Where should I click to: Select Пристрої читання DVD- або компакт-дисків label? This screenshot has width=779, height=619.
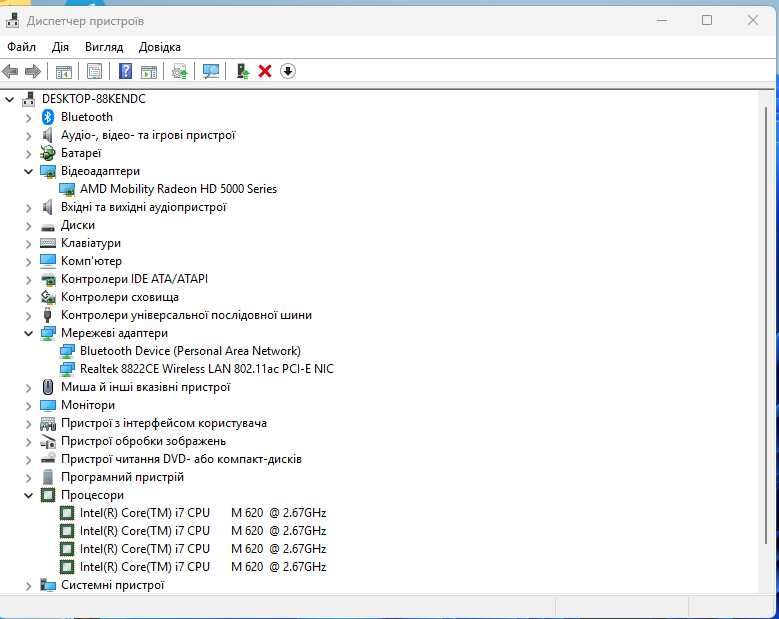181,459
